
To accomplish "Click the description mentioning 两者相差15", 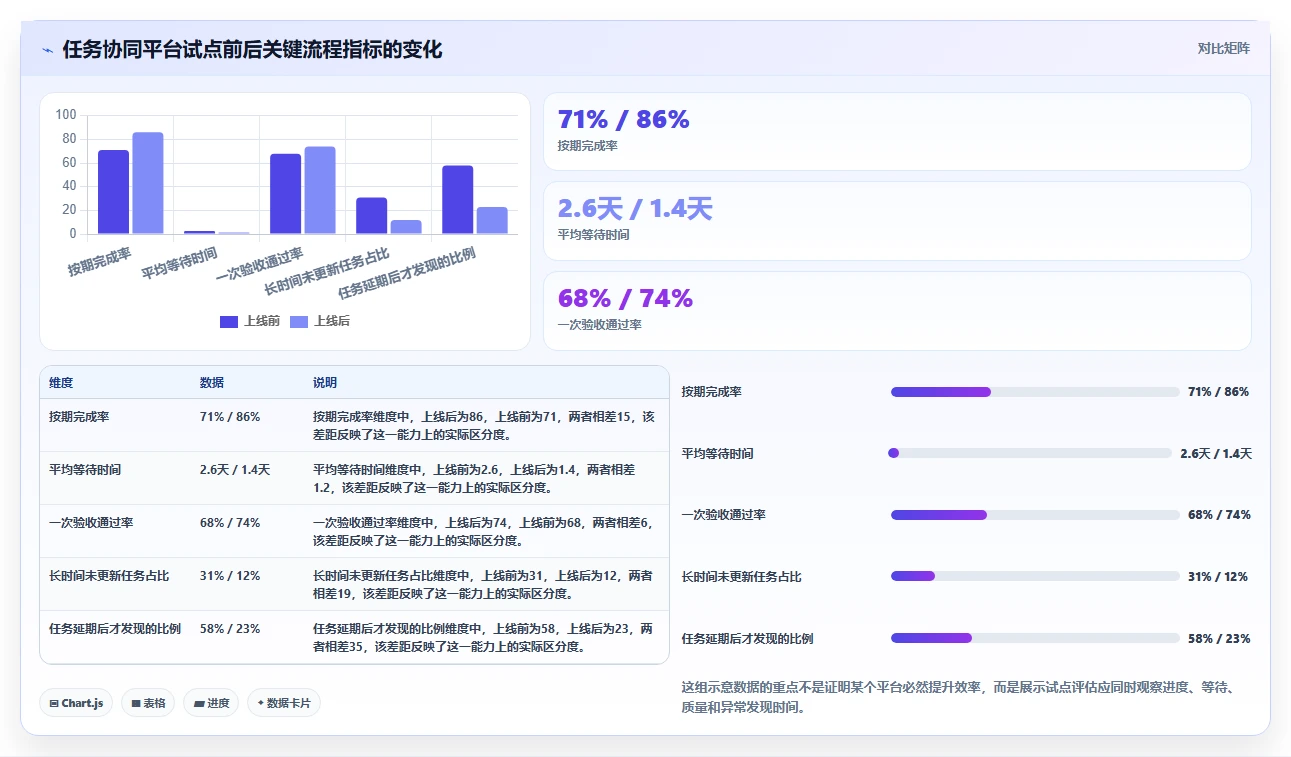I will pos(484,425).
